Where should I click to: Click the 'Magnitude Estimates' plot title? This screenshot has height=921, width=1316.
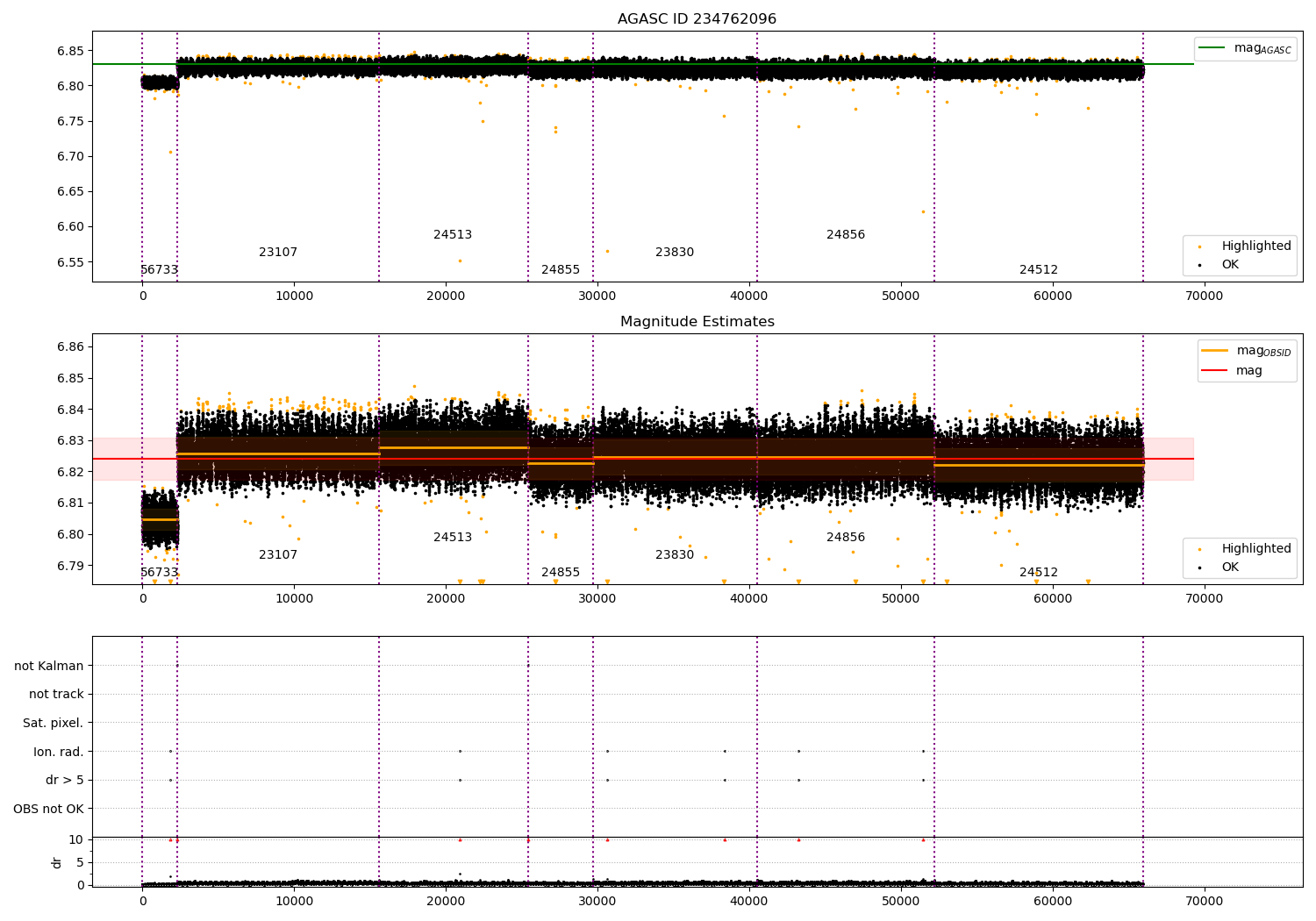click(x=697, y=322)
